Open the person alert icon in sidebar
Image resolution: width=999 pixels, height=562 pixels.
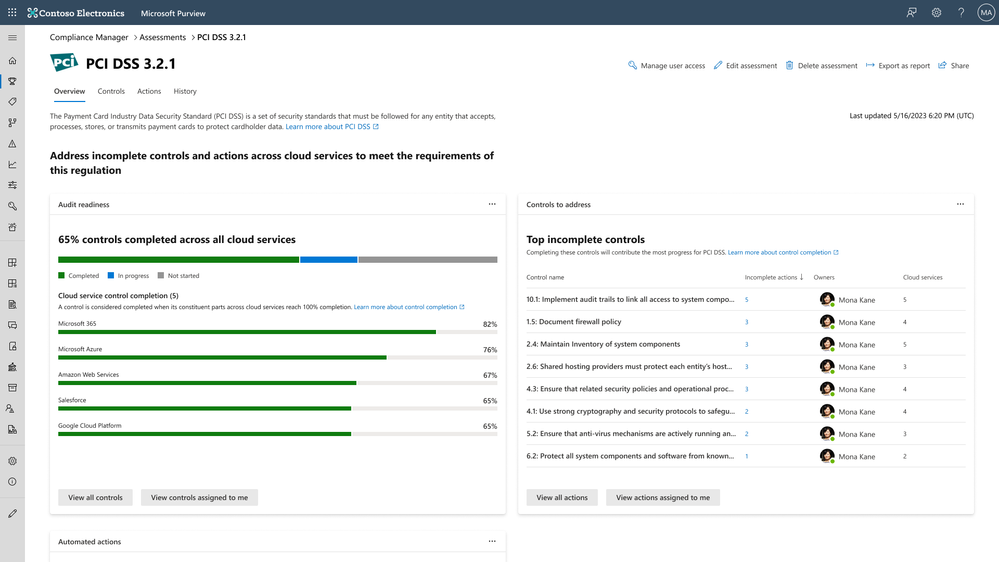click(x=12, y=408)
